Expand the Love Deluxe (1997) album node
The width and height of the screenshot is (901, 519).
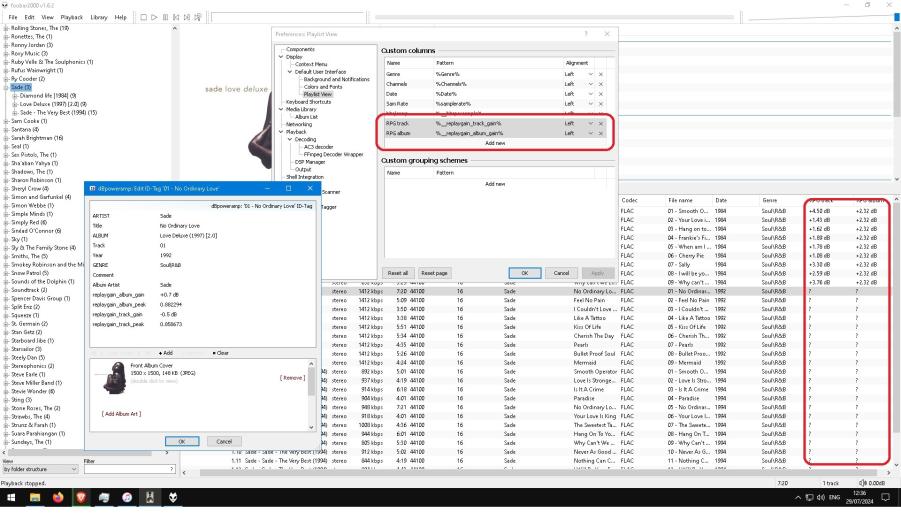(15, 104)
